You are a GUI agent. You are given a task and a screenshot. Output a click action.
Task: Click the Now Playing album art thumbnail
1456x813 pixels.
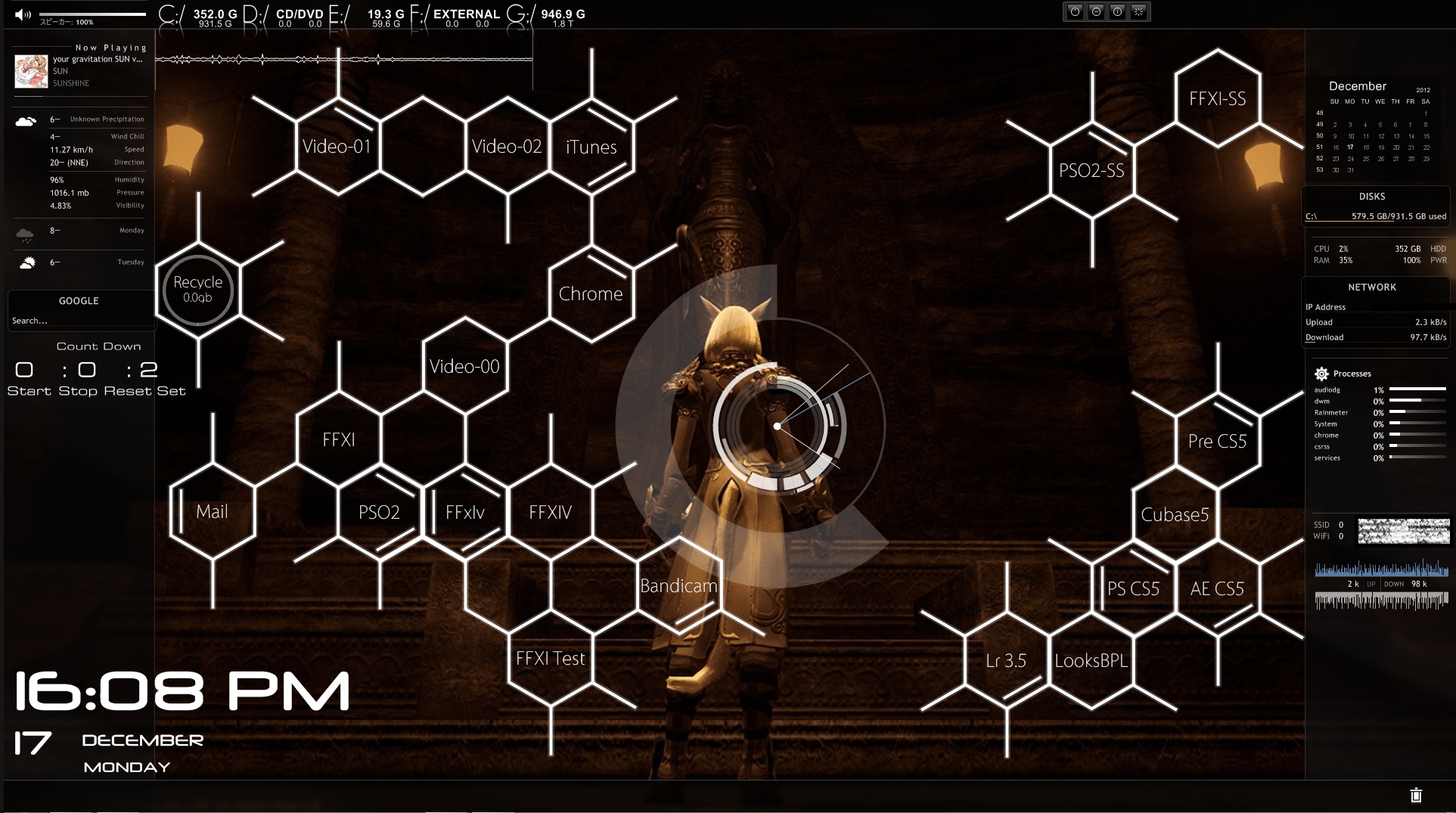click(x=32, y=71)
